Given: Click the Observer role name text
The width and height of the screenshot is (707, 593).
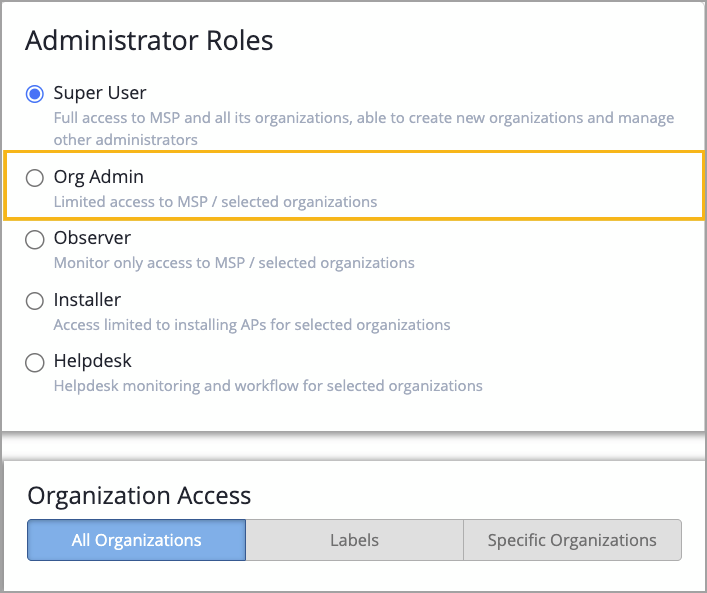Looking at the screenshot, I should (x=92, y=238).
